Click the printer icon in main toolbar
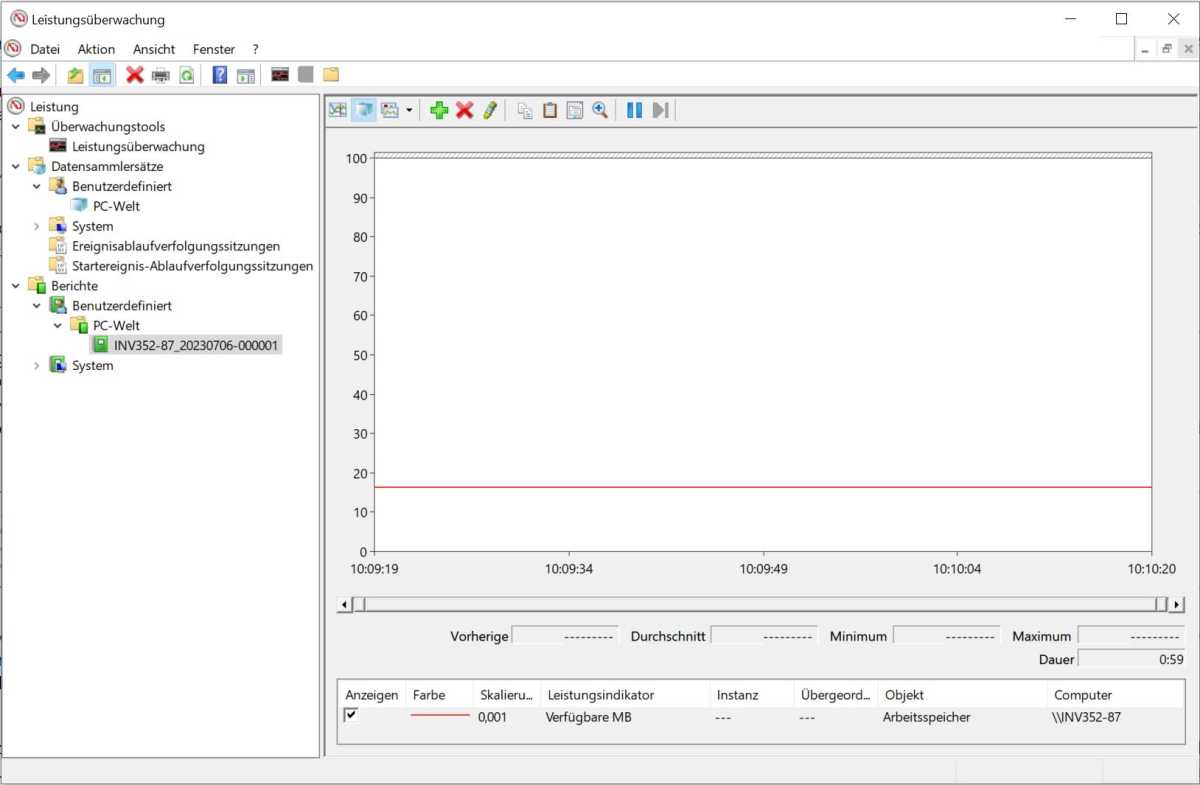The width and height of the screenshot is (1200, 785). [x=161, y=75]
